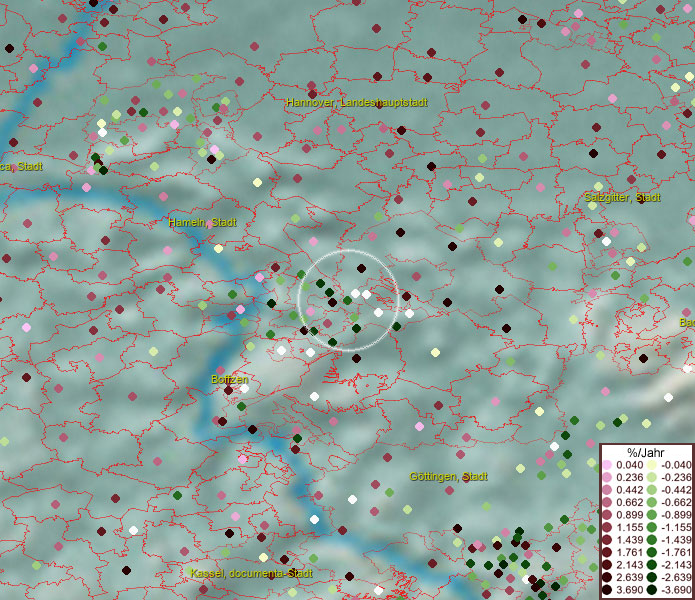695x600 pixels.
Task: Click the 0.442 pink legend swatch
Action: (607, 490)
